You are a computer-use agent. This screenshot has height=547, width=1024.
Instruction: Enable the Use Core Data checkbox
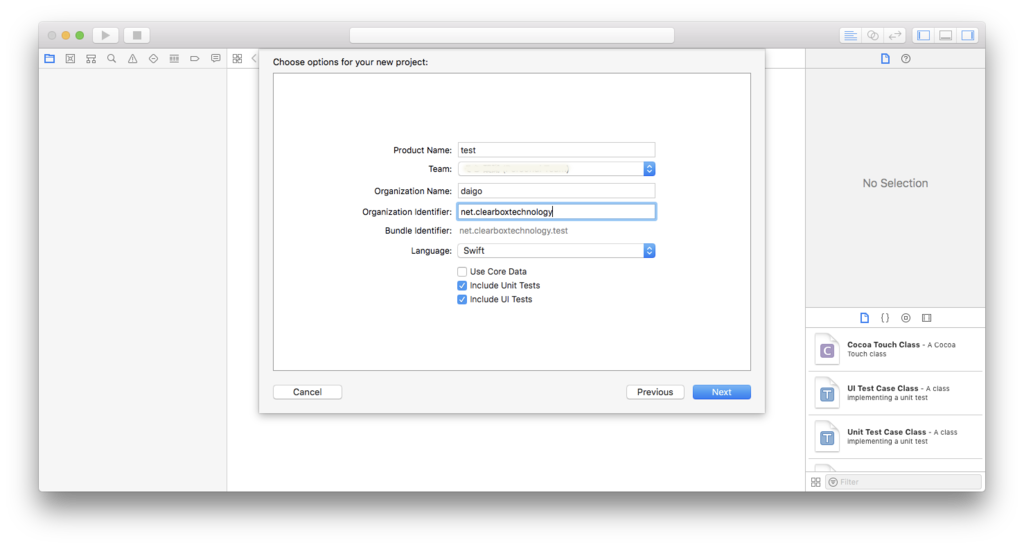[462, 272]
